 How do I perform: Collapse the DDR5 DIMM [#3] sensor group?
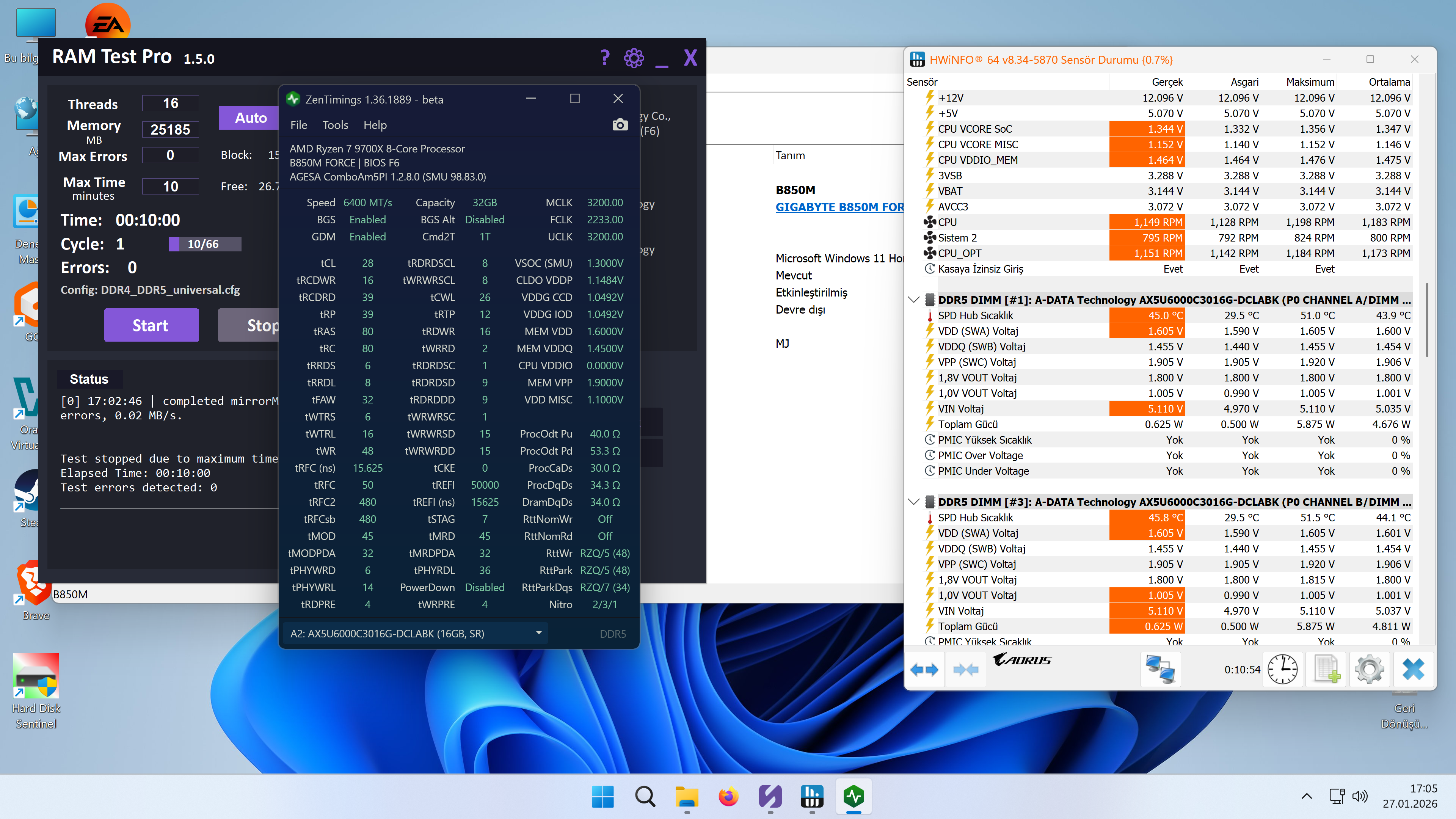pos(913,502)
